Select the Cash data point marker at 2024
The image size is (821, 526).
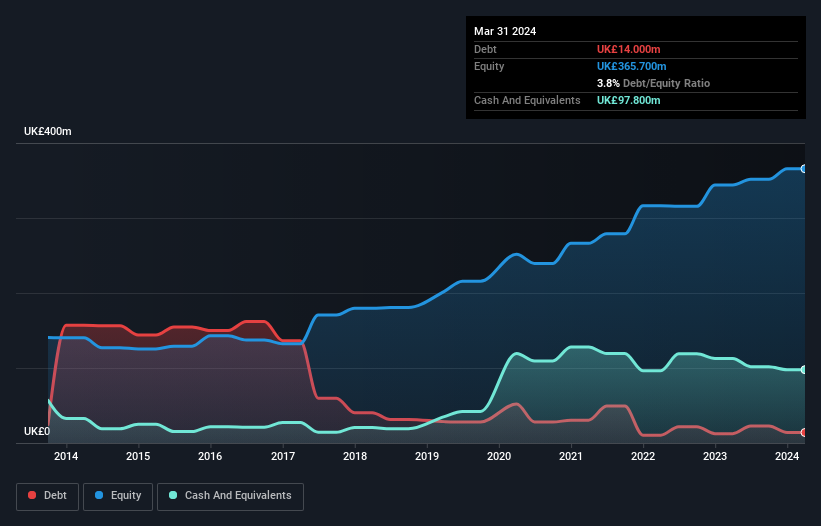(x=804, y=370)
